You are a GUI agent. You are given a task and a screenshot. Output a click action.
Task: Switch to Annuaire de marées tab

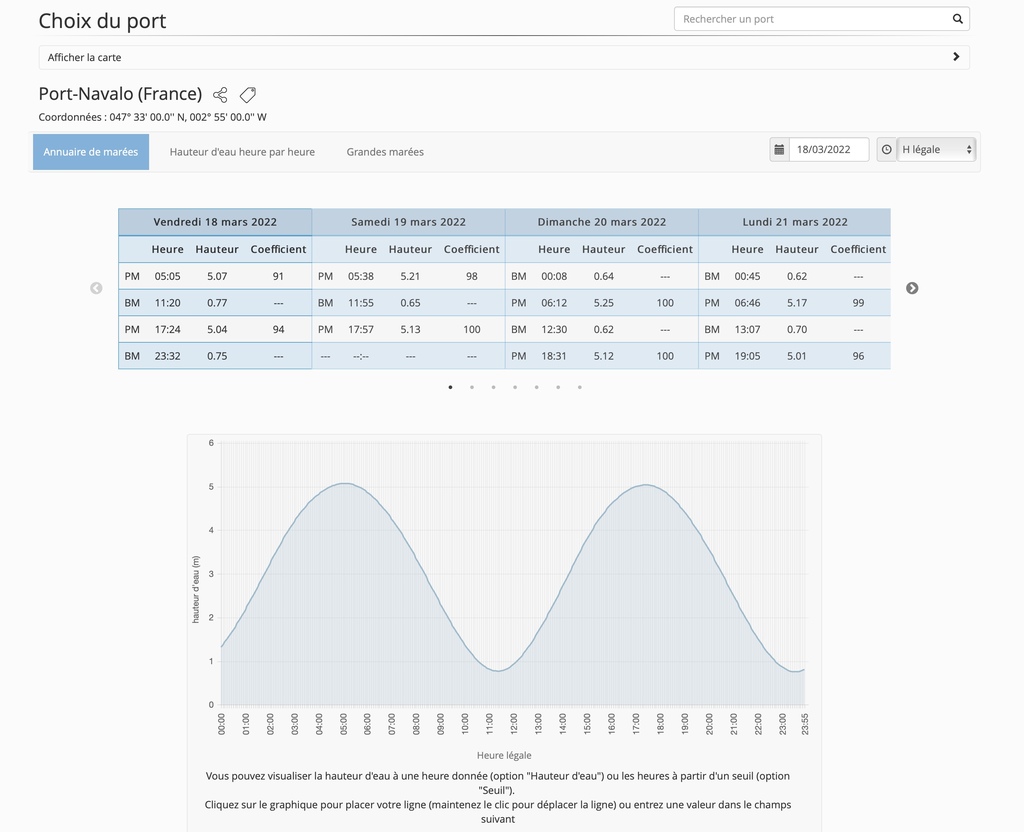(x=91, y=152)
